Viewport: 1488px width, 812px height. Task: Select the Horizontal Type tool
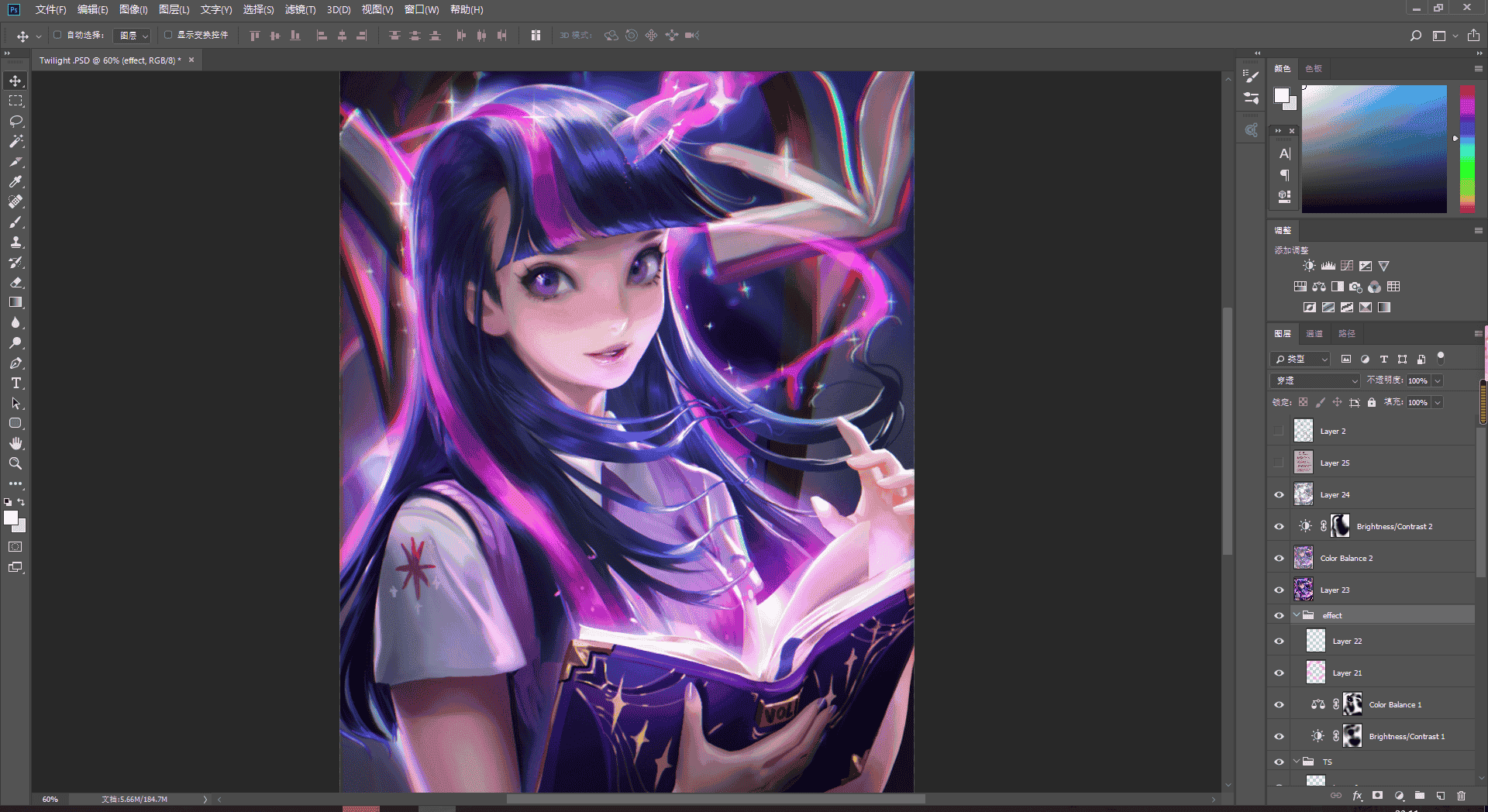tap(15, 384)
